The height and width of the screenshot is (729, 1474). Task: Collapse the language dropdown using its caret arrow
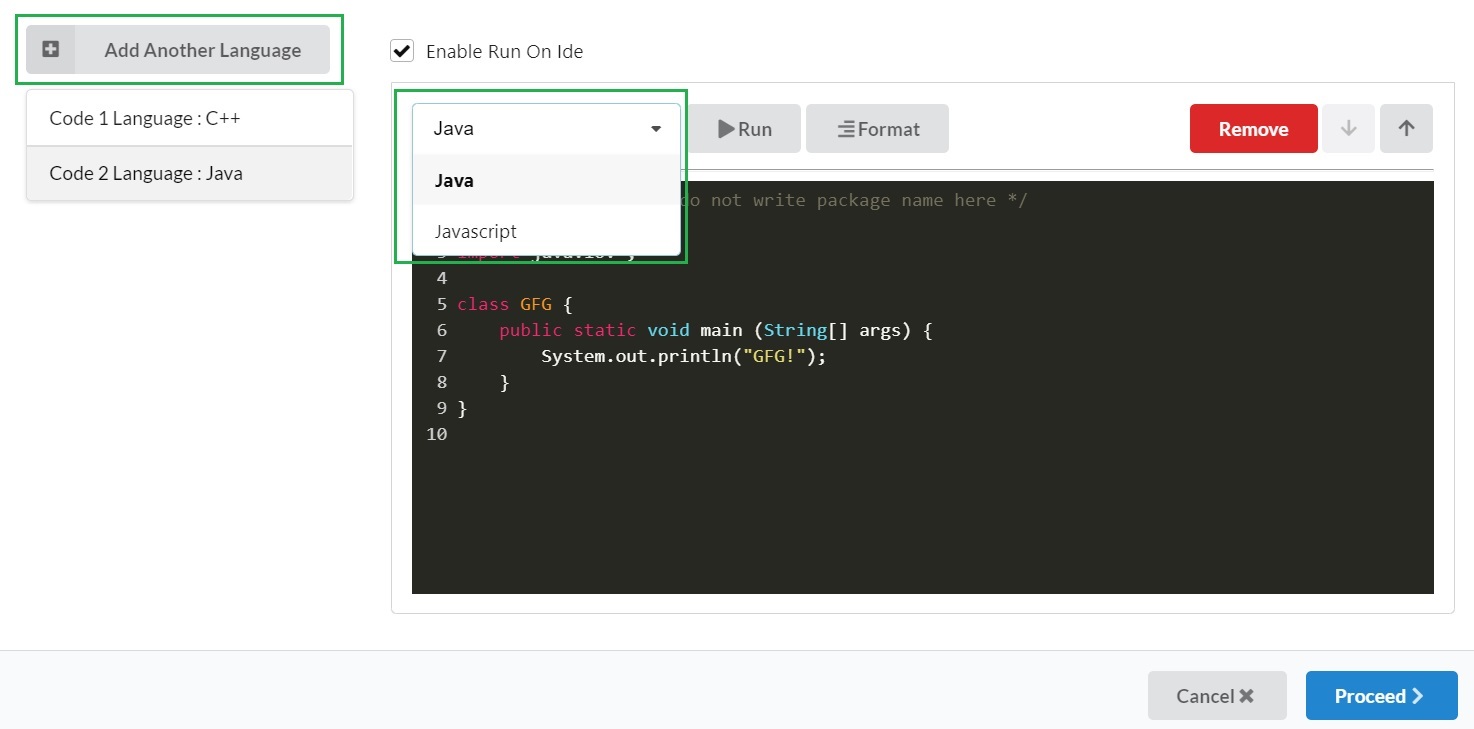656,129
